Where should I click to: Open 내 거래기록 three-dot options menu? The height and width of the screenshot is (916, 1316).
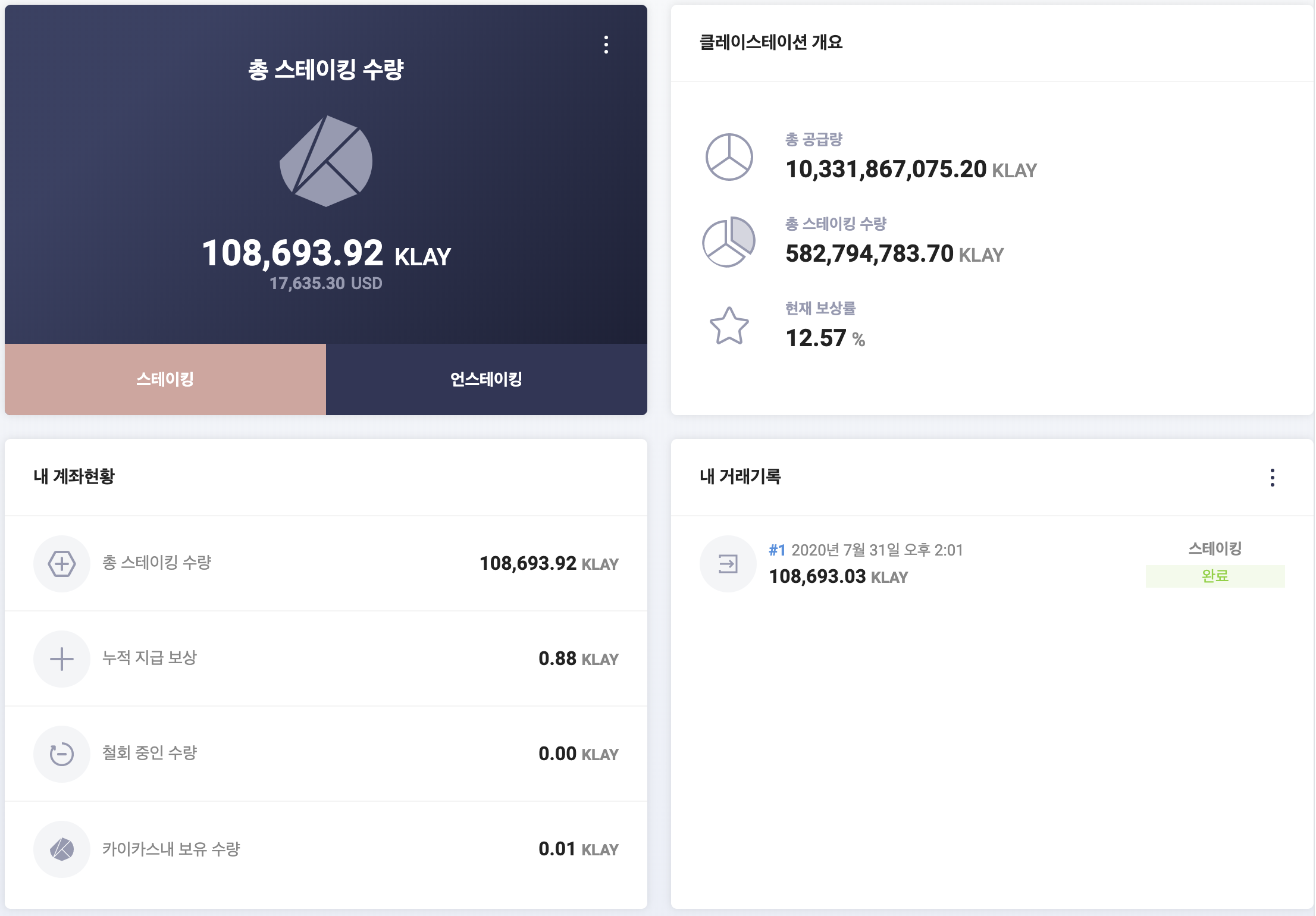[1272, 477]
